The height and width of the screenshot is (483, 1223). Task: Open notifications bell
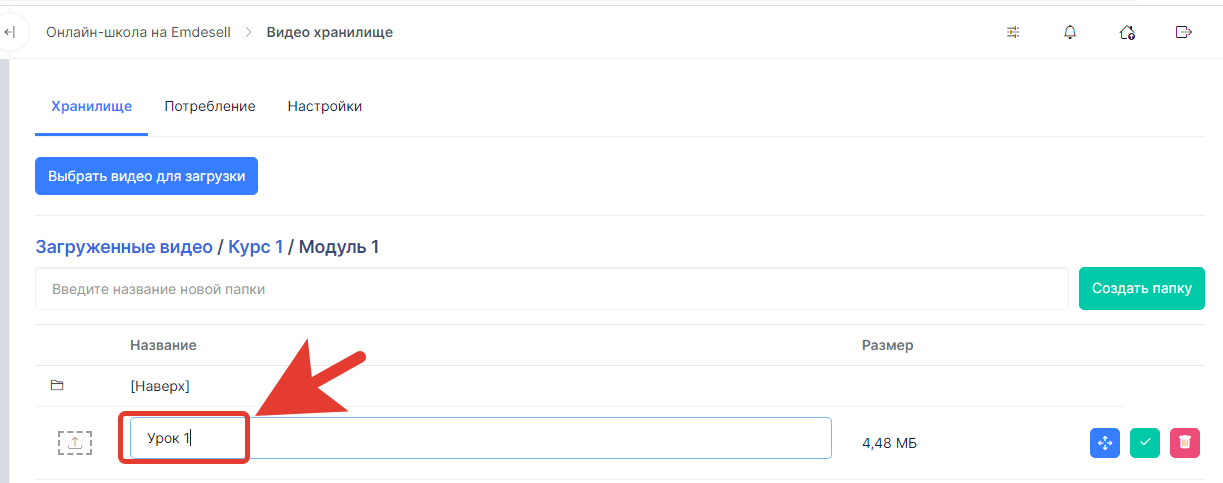(1070, 32)
